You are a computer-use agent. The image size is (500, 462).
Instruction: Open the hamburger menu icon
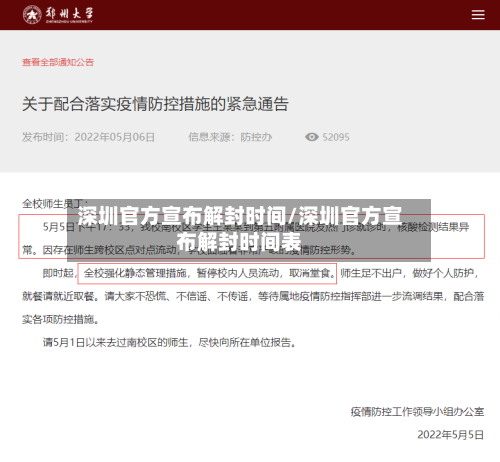tap(478, 15)
